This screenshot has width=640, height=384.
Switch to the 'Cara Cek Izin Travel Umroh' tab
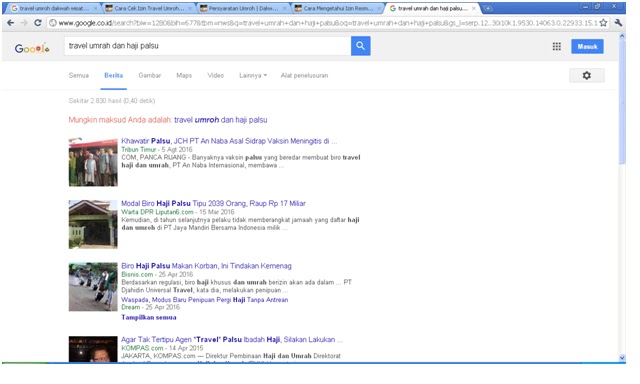point(149,8)
